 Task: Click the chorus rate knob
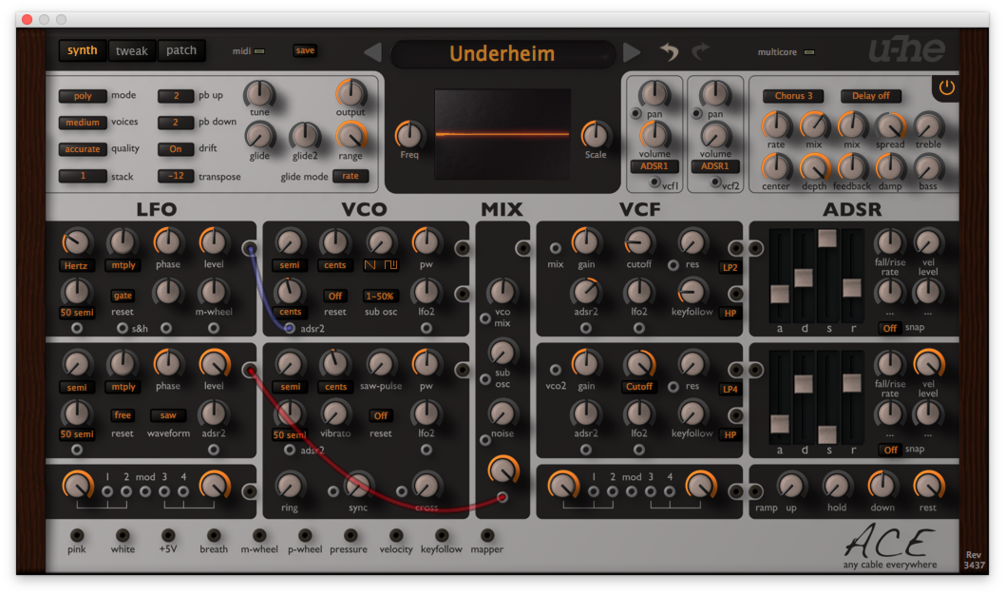776,126
